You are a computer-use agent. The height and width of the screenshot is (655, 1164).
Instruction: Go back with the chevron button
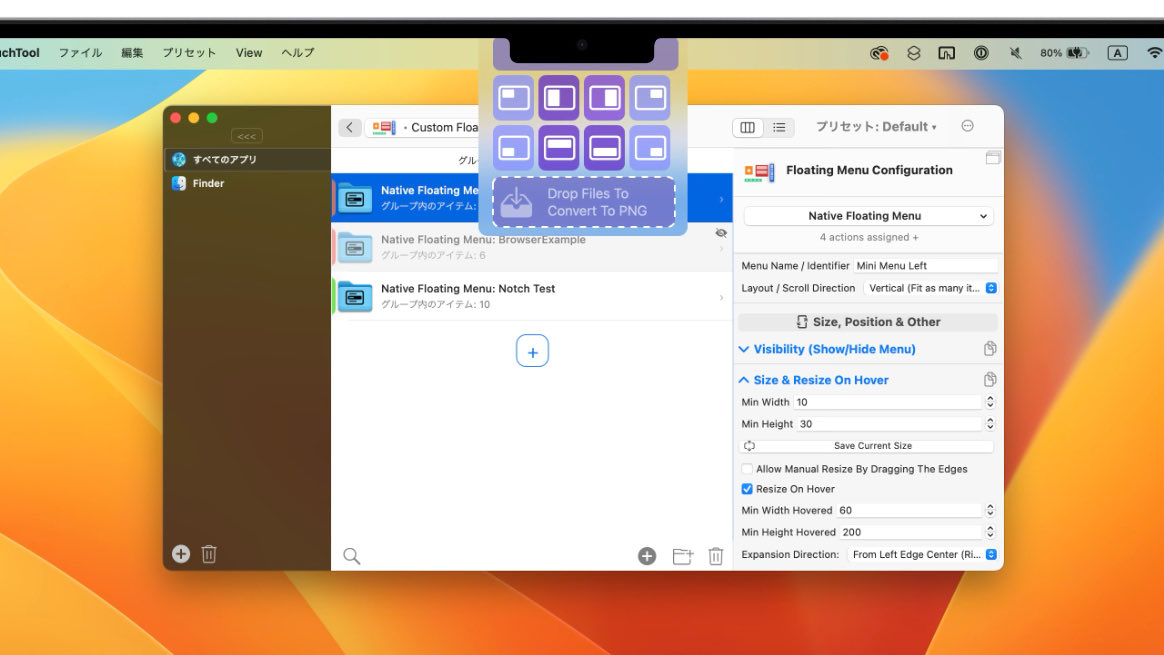[x=350, y=127]
